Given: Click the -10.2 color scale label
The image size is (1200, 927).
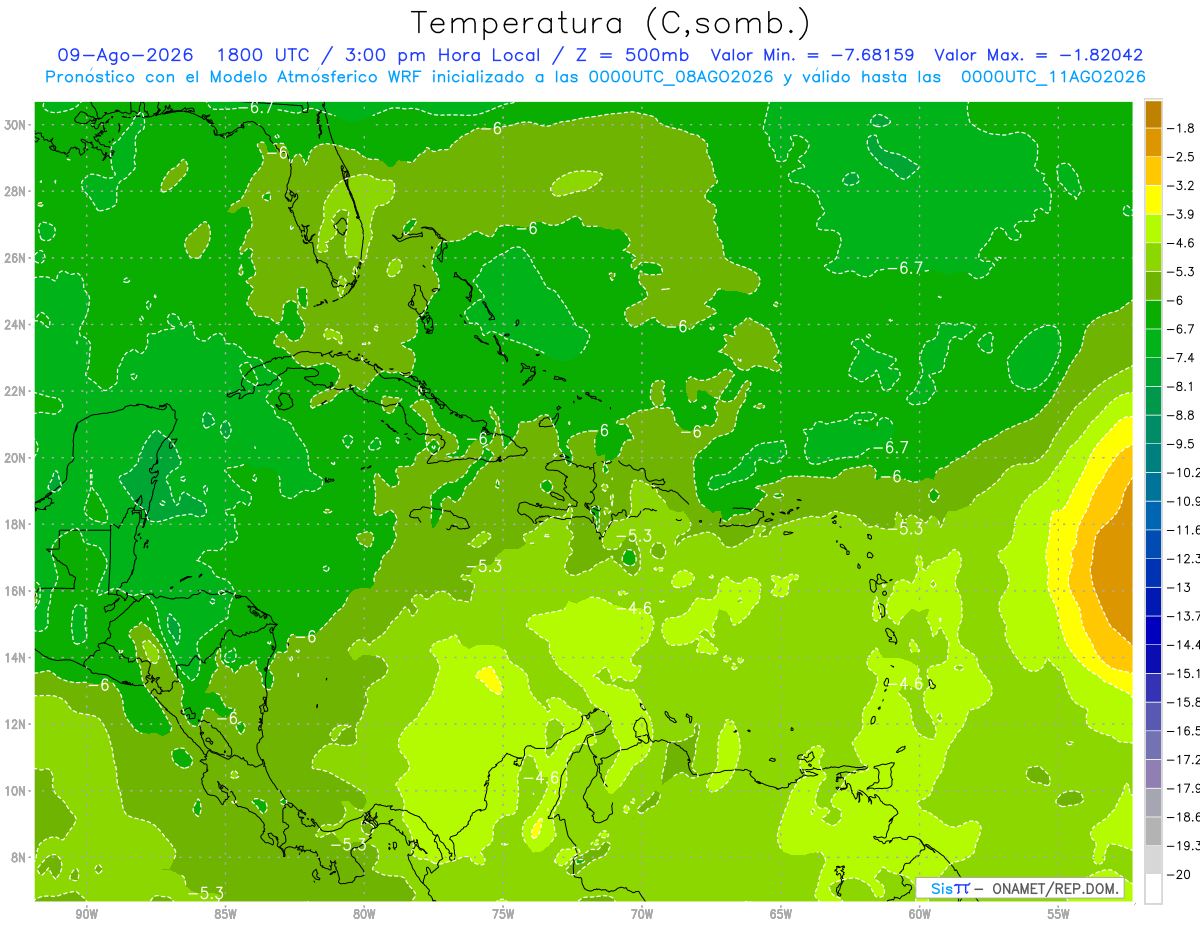Looking at the screenshot, I should (x=1184, y=472).
